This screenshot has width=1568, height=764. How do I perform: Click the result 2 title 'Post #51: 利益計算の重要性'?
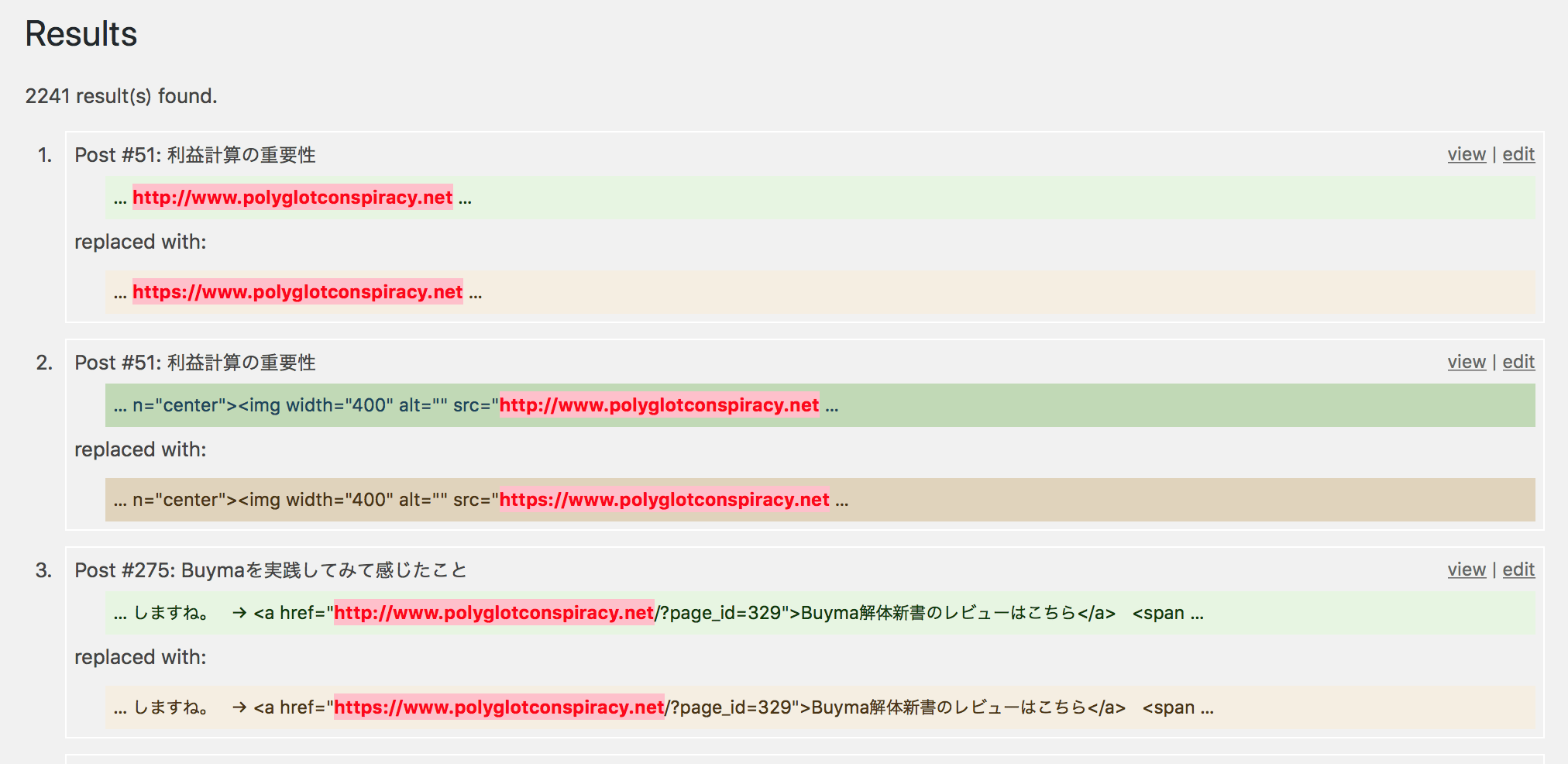coord(195,363)
